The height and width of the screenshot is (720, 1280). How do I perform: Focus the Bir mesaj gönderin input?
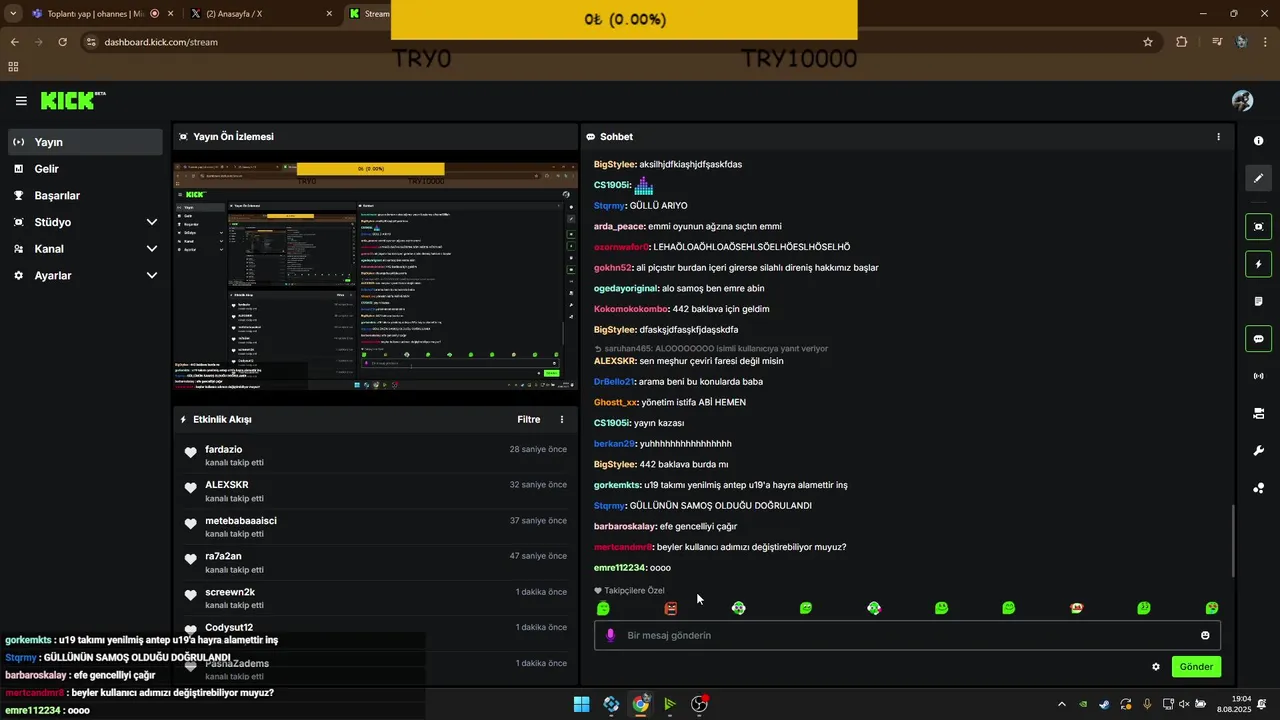point(907,635)
